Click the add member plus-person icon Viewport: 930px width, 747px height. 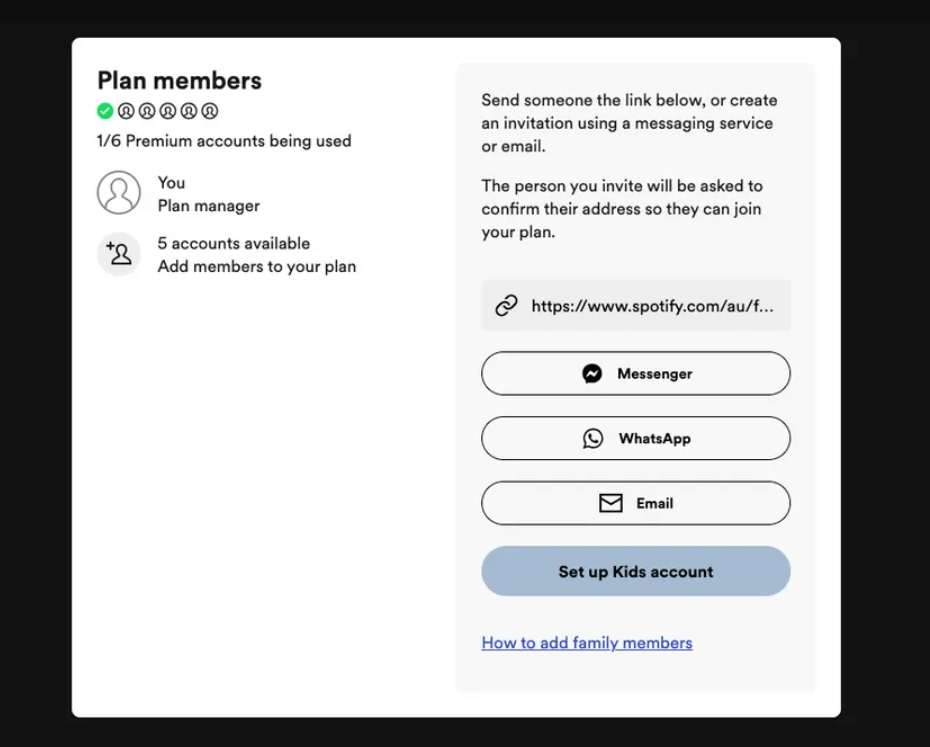(x=119, y=254)
